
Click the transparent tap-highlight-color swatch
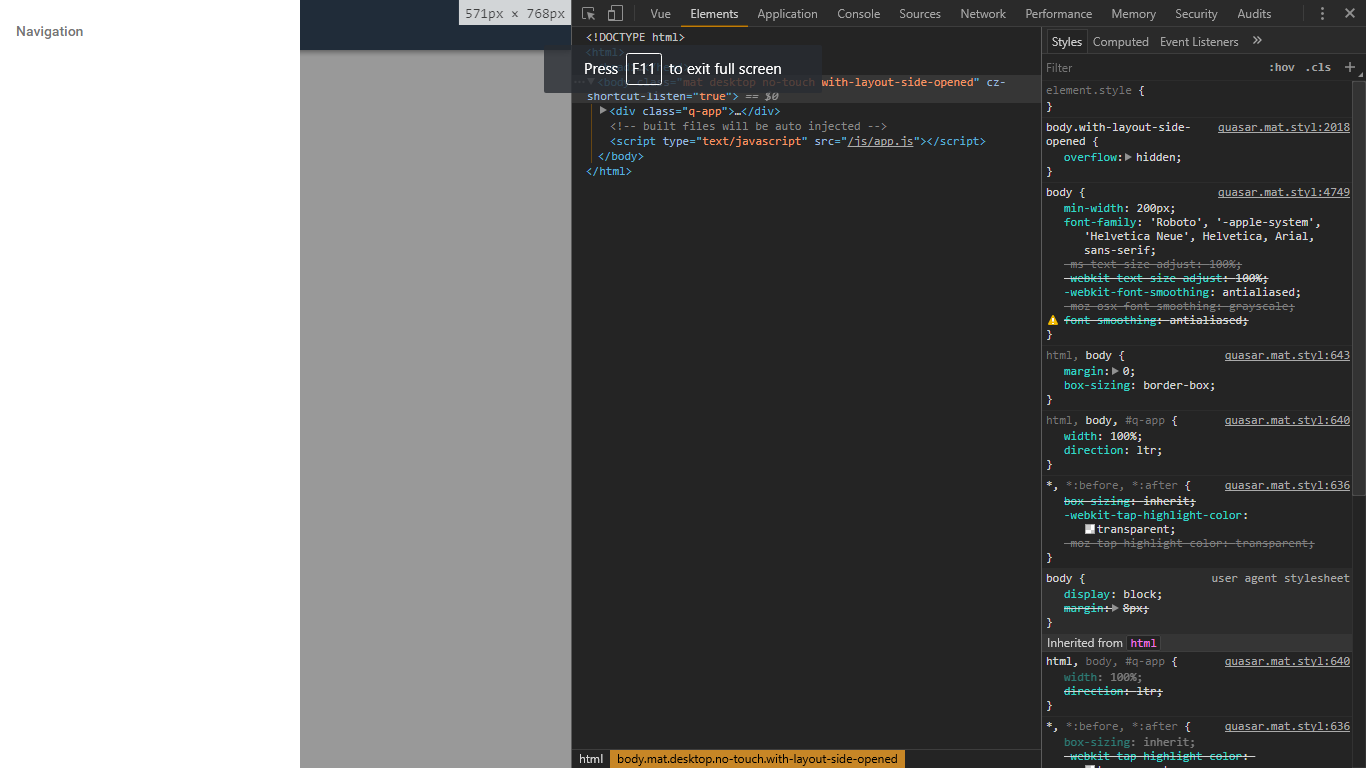pyautogui.click(x=1089, y=529)
